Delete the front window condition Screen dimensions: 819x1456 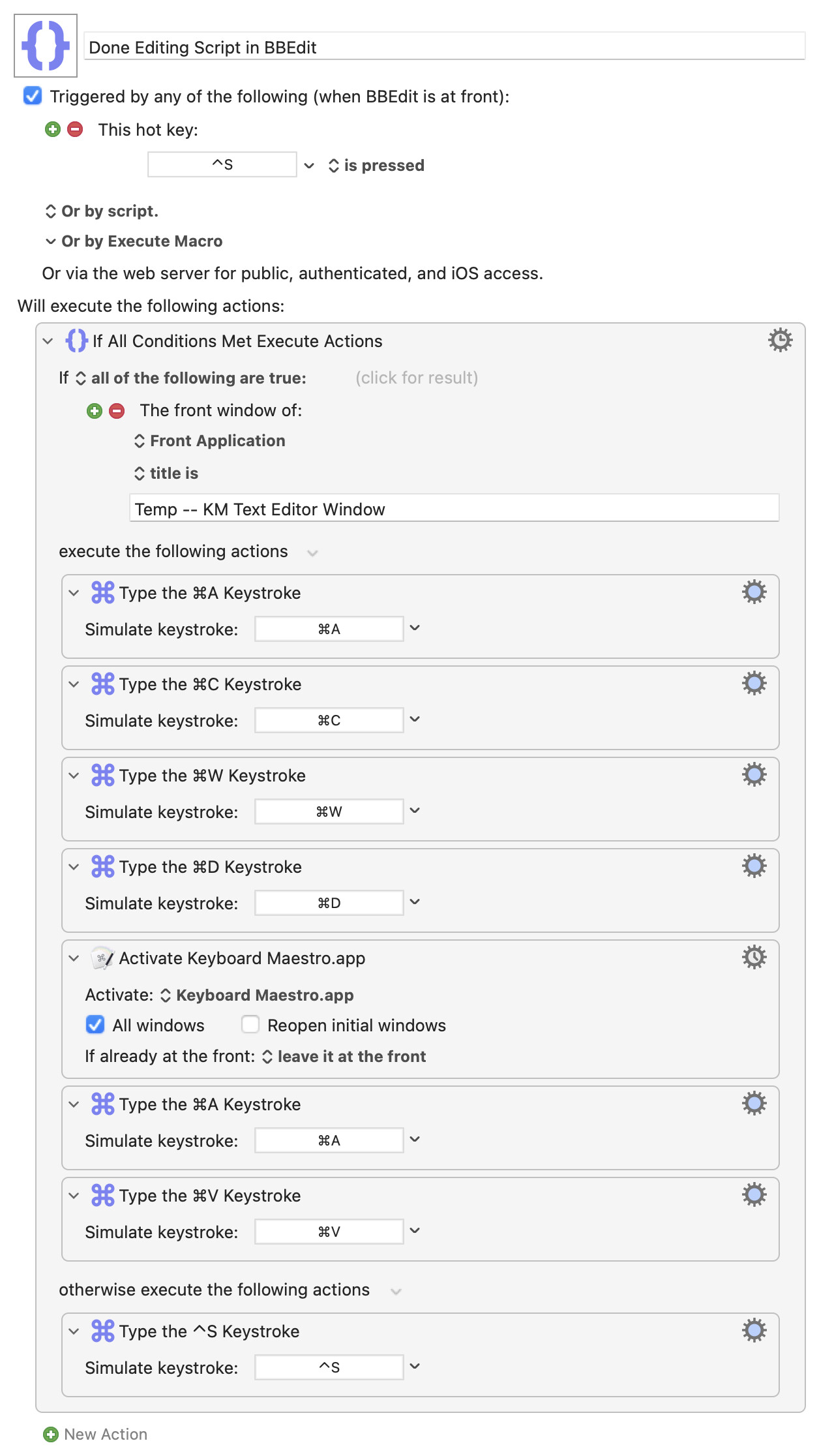[117, 410]
